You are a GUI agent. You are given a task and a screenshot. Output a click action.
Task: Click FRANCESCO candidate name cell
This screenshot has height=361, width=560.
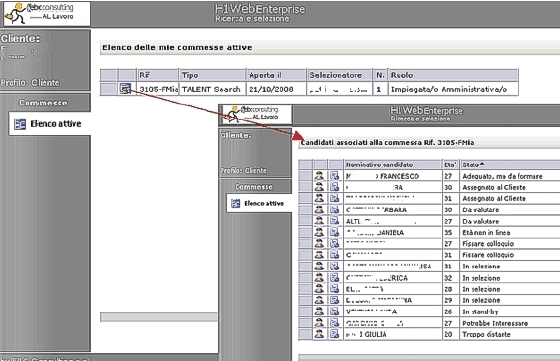click(x=393, y=176)
